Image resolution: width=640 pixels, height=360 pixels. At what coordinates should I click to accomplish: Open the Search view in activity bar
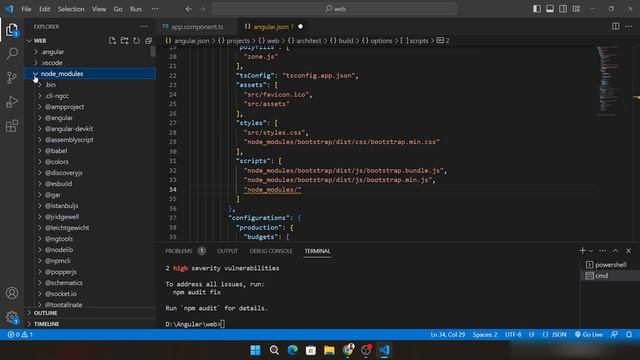click(12, 53)
